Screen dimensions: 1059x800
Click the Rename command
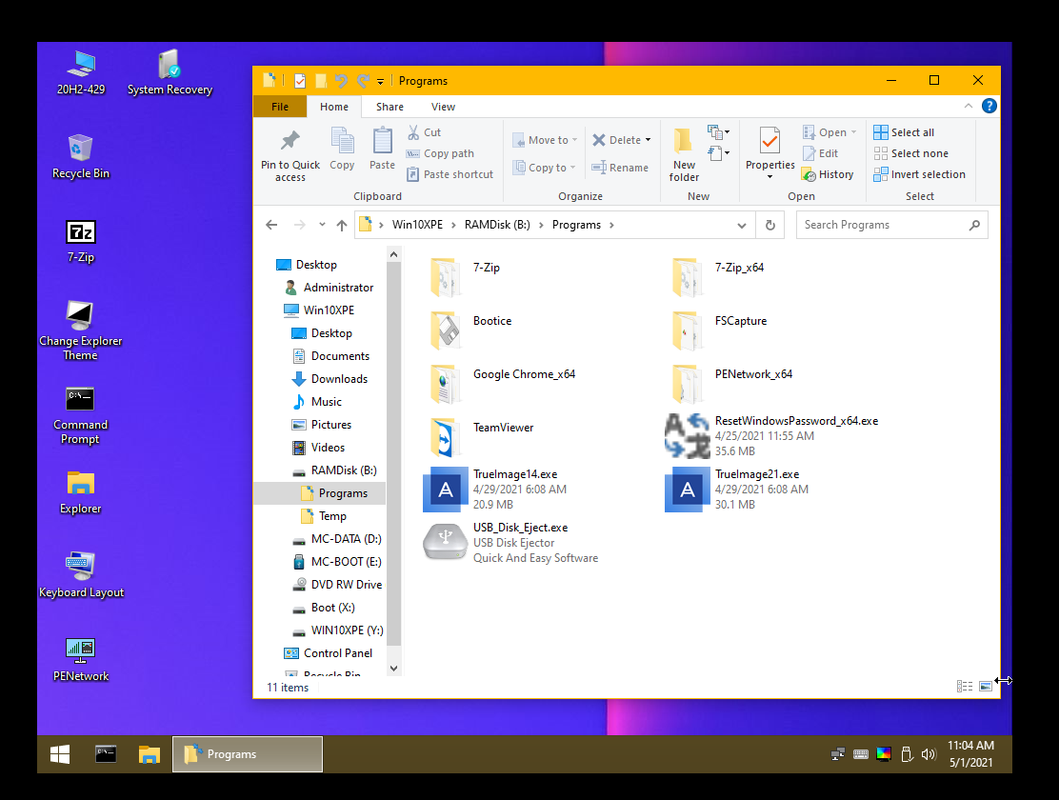[619, 167]
